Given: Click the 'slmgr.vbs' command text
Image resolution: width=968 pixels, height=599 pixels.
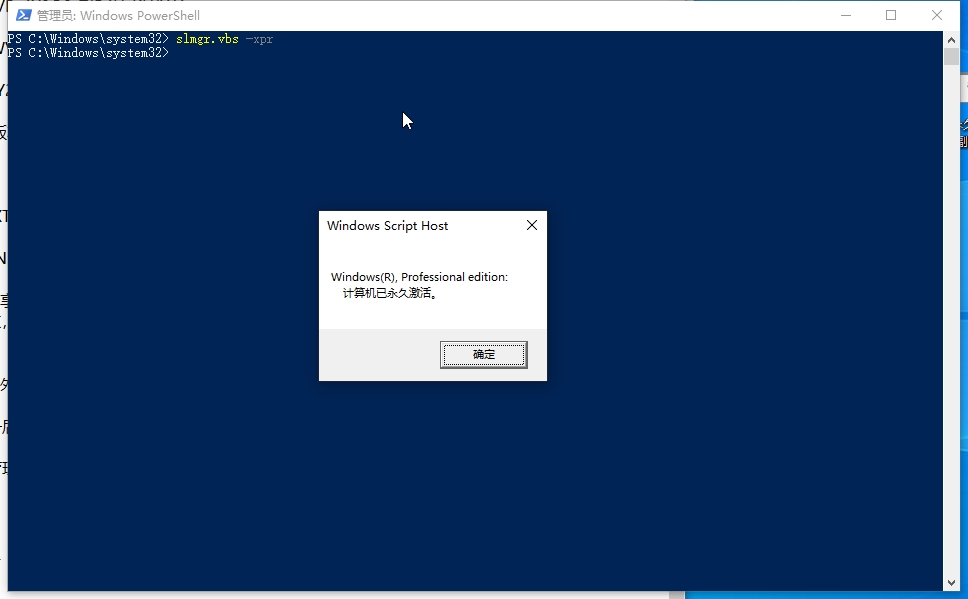Looking at the screenshot, I should coord(207,39).
